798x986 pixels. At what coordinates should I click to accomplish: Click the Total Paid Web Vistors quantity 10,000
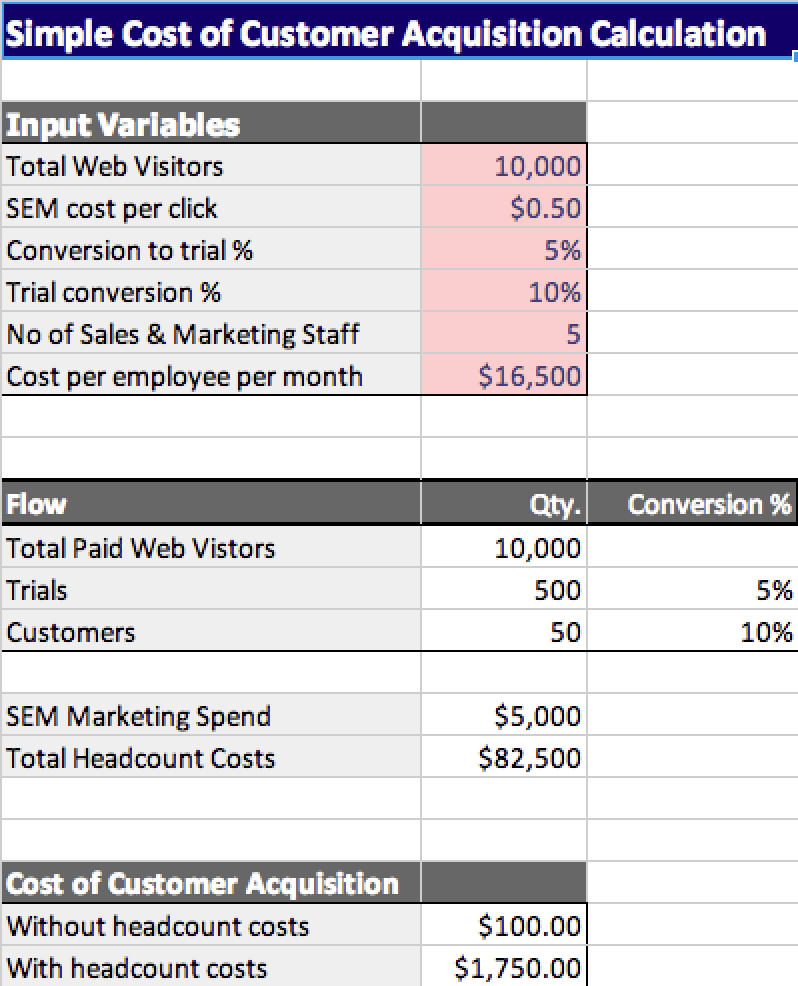pyautogui.click(x=503, y=548)
